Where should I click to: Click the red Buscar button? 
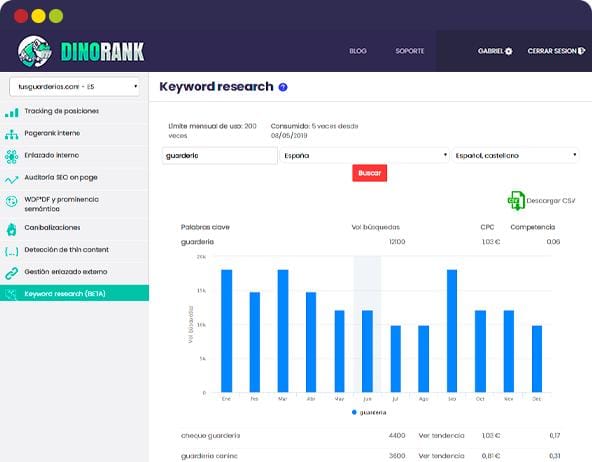coord(369,173)
